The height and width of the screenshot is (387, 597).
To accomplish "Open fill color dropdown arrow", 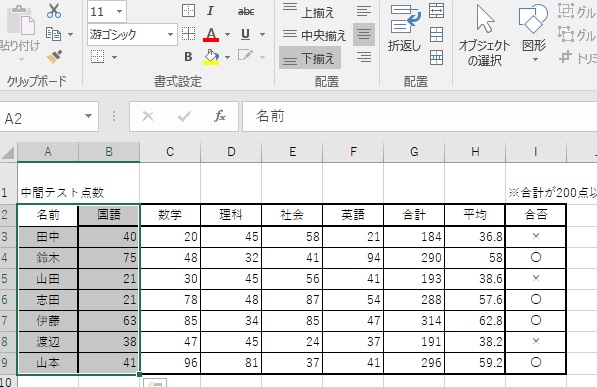I will click(x=227, y=58).
